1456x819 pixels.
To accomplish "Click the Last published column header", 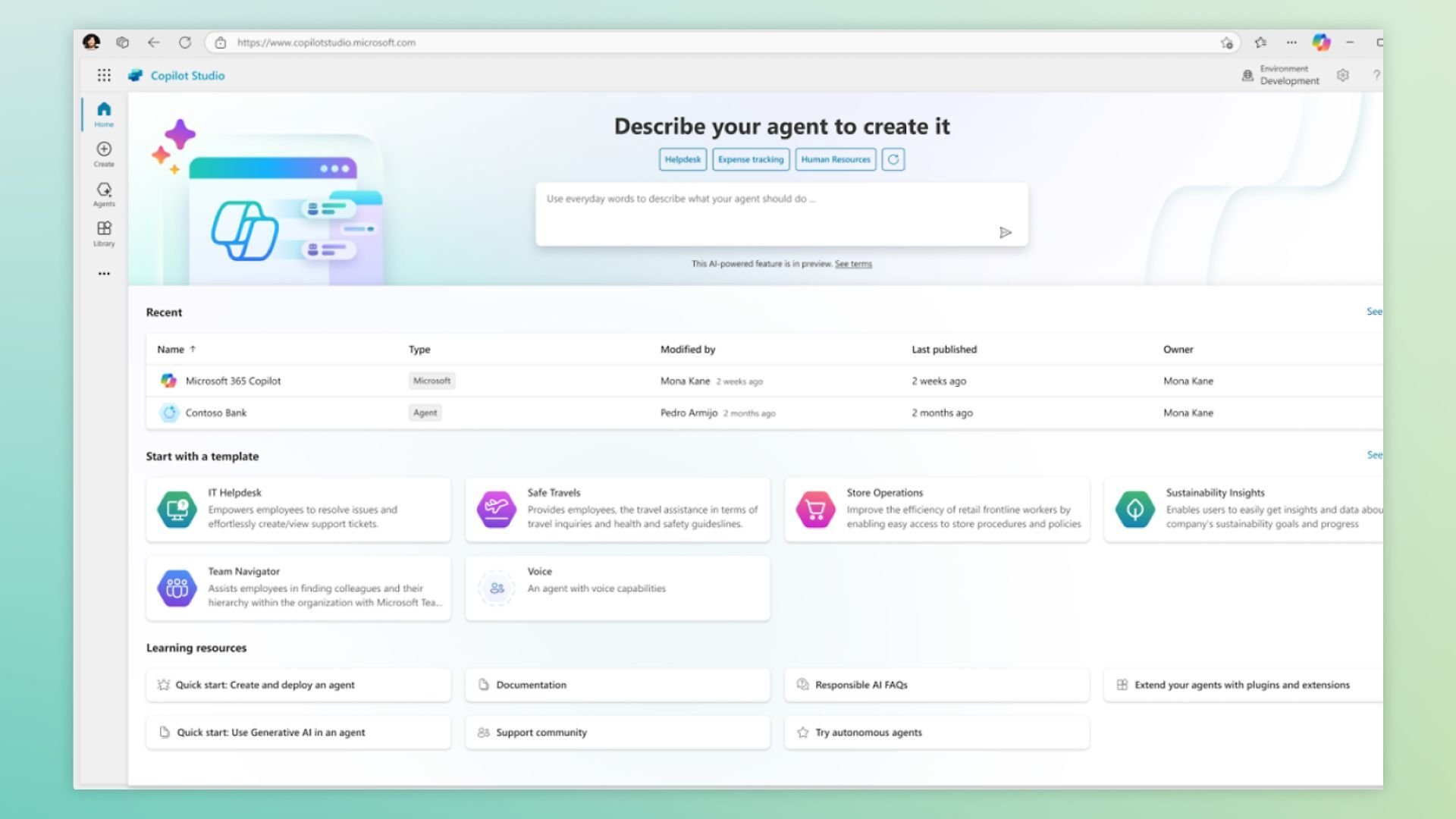I will point(944,350).
